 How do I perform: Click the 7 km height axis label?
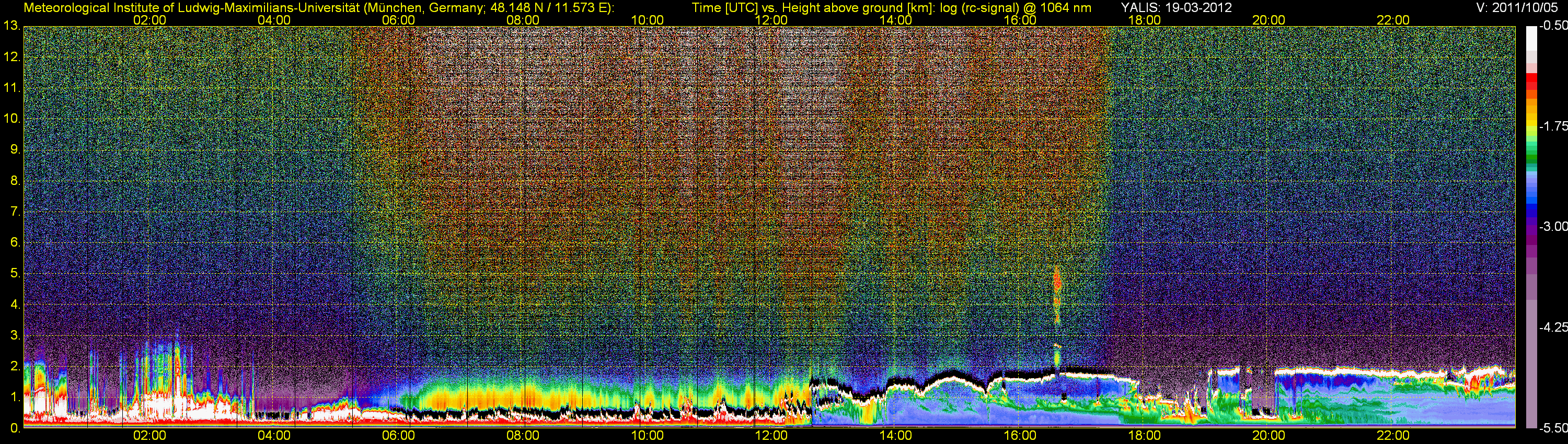(15, 212)
